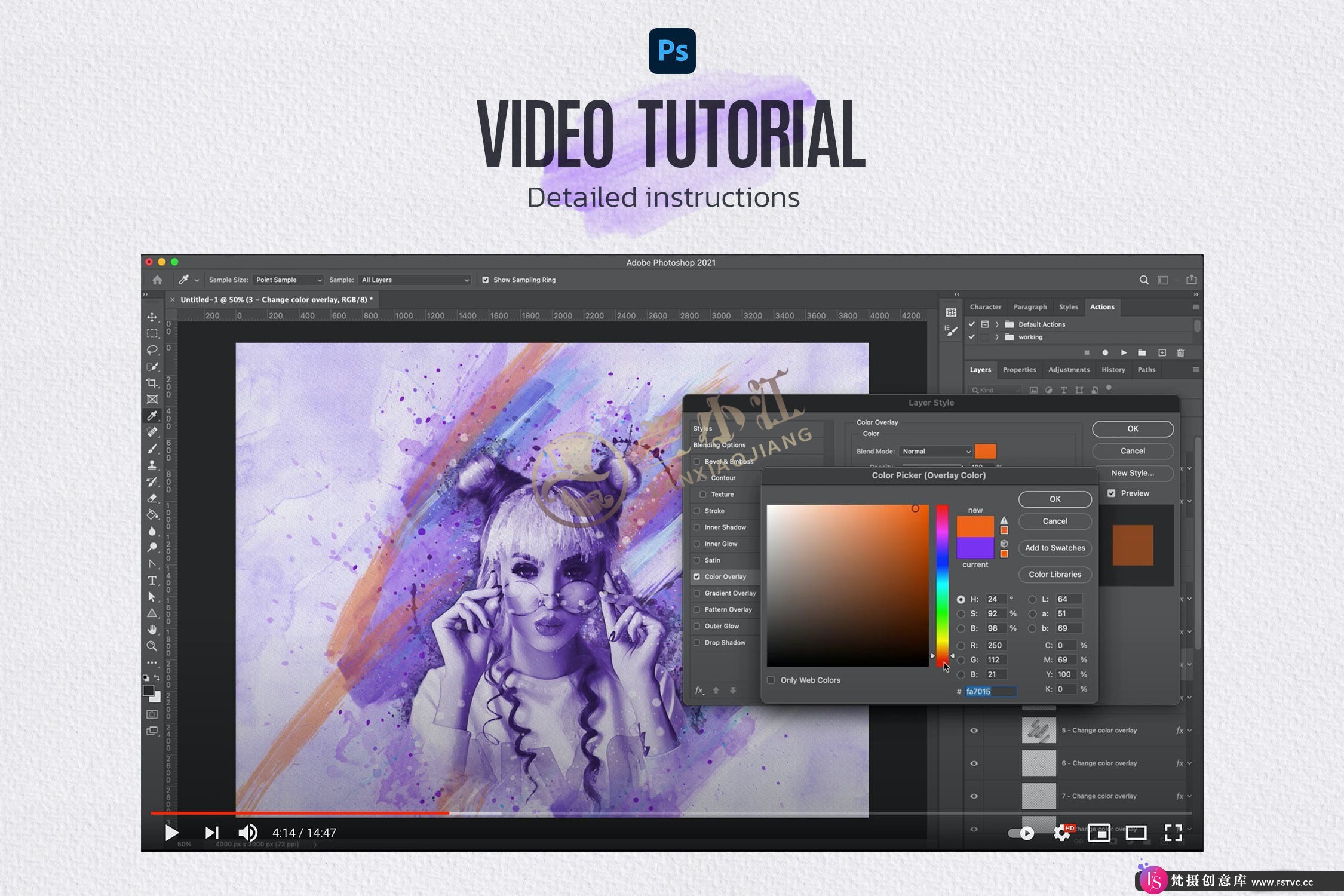The image size is (1344, 896).
Task: Click the record button in Actions panel
Action: 1105,353
